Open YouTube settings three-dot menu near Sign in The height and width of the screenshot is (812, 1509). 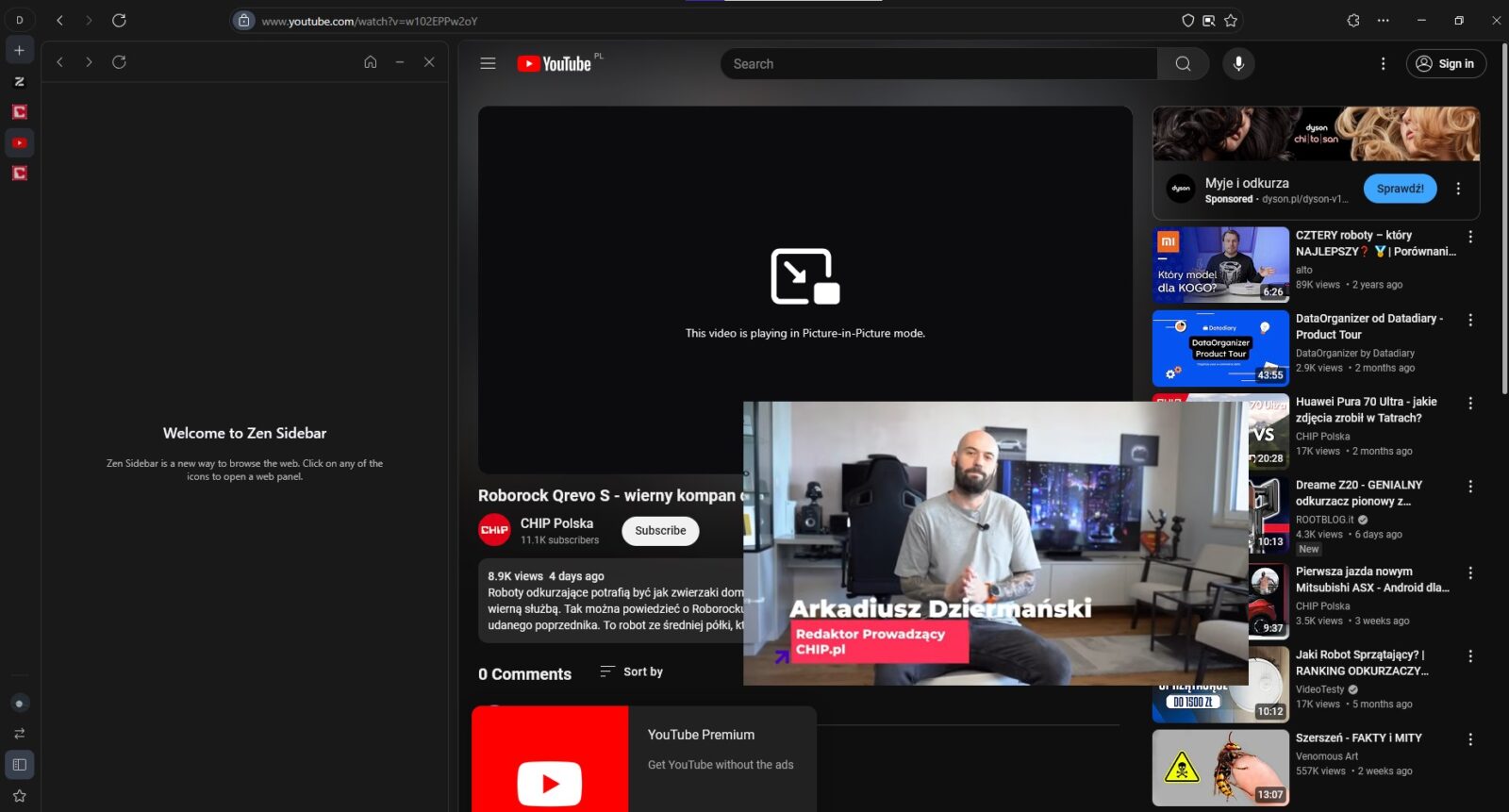pyautogui.click(x=1383, y=63)
